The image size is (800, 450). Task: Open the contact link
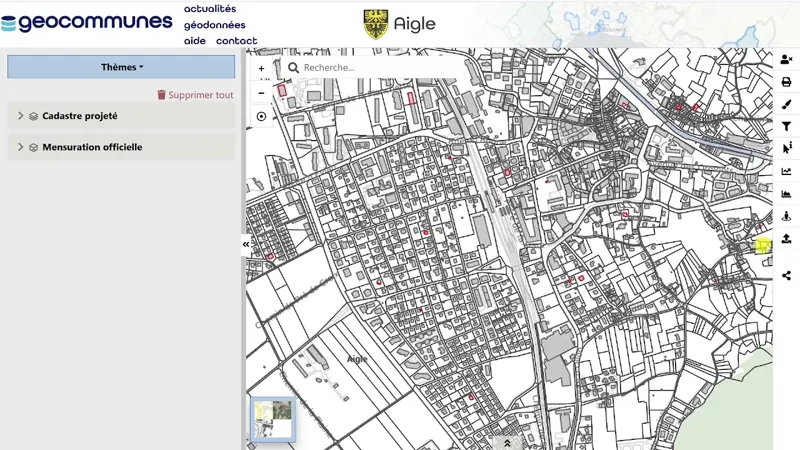tap(236, 41)
